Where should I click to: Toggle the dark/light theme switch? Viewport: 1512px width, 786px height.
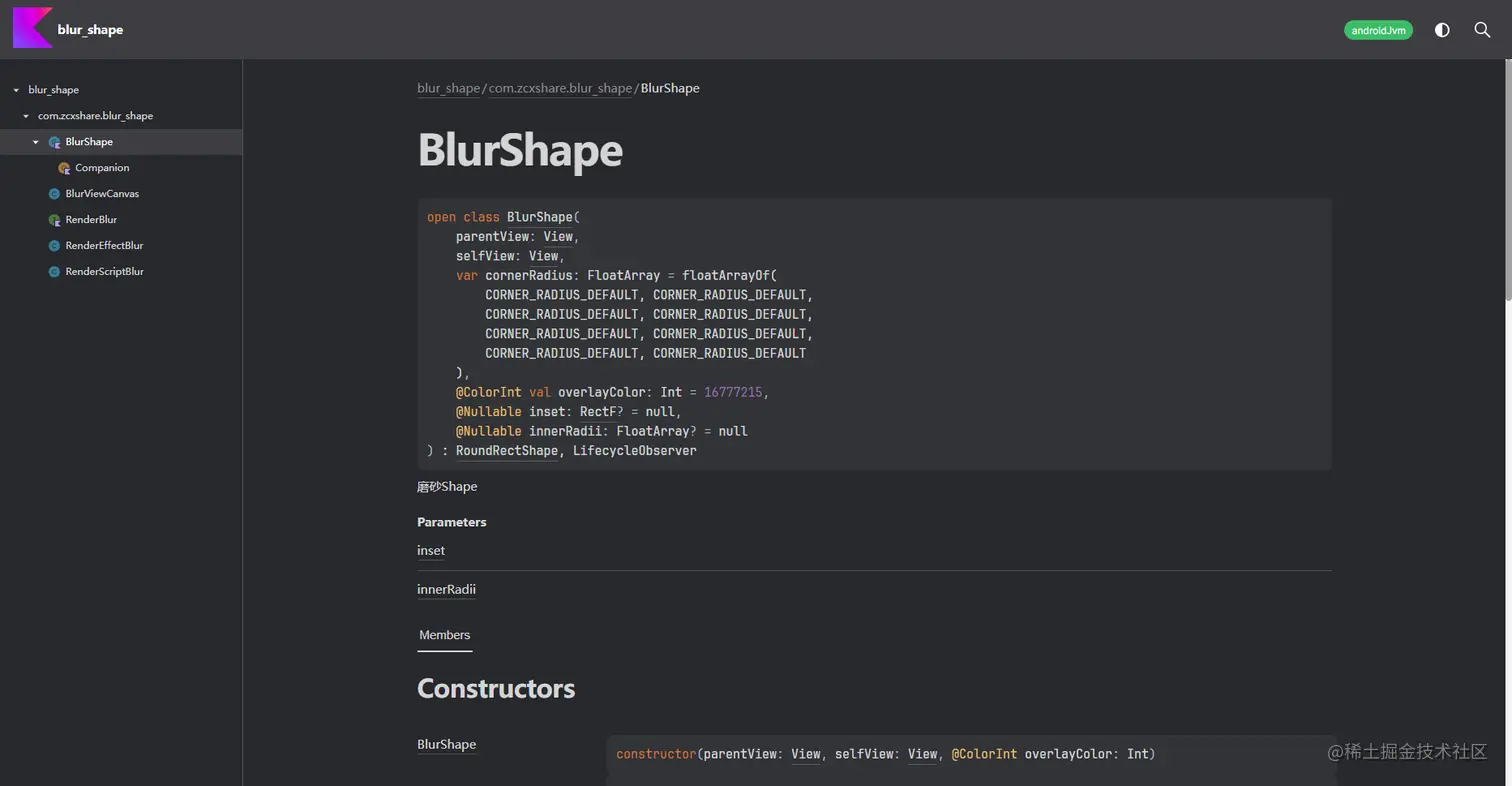[1441, 30]
